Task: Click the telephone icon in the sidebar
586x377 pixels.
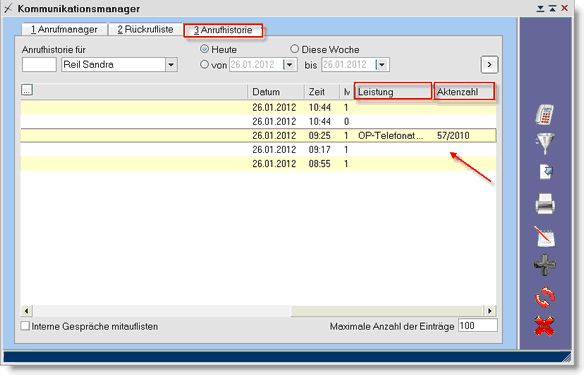Action: 545,114
